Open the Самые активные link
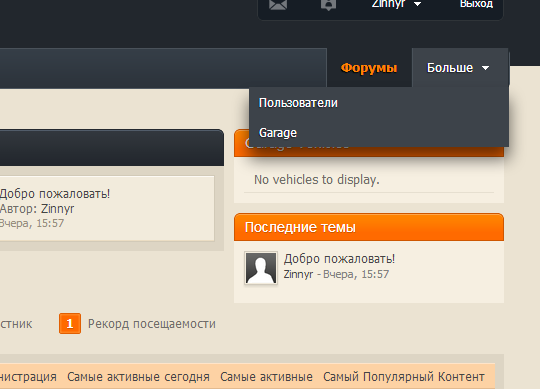The image size is (540, 389). 266,377
